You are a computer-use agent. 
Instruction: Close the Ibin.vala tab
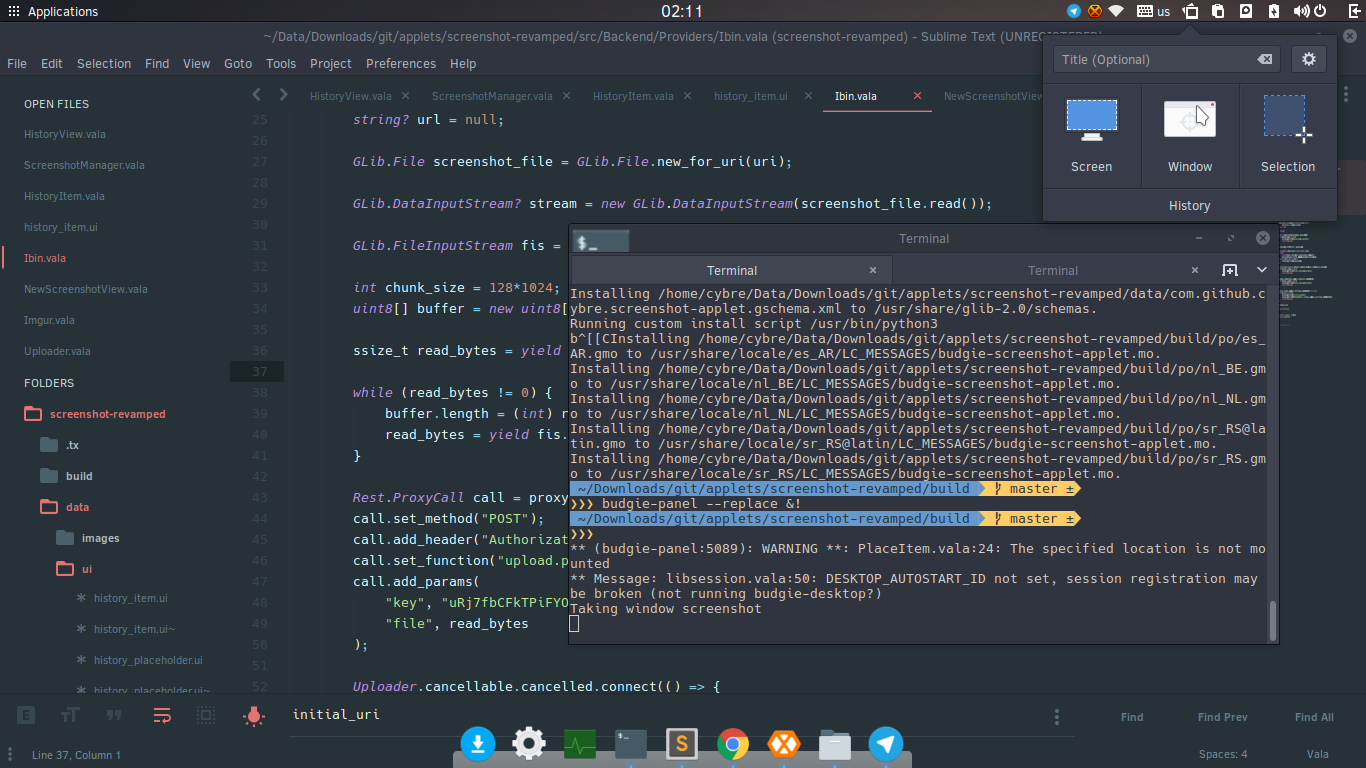pos(917,96)
